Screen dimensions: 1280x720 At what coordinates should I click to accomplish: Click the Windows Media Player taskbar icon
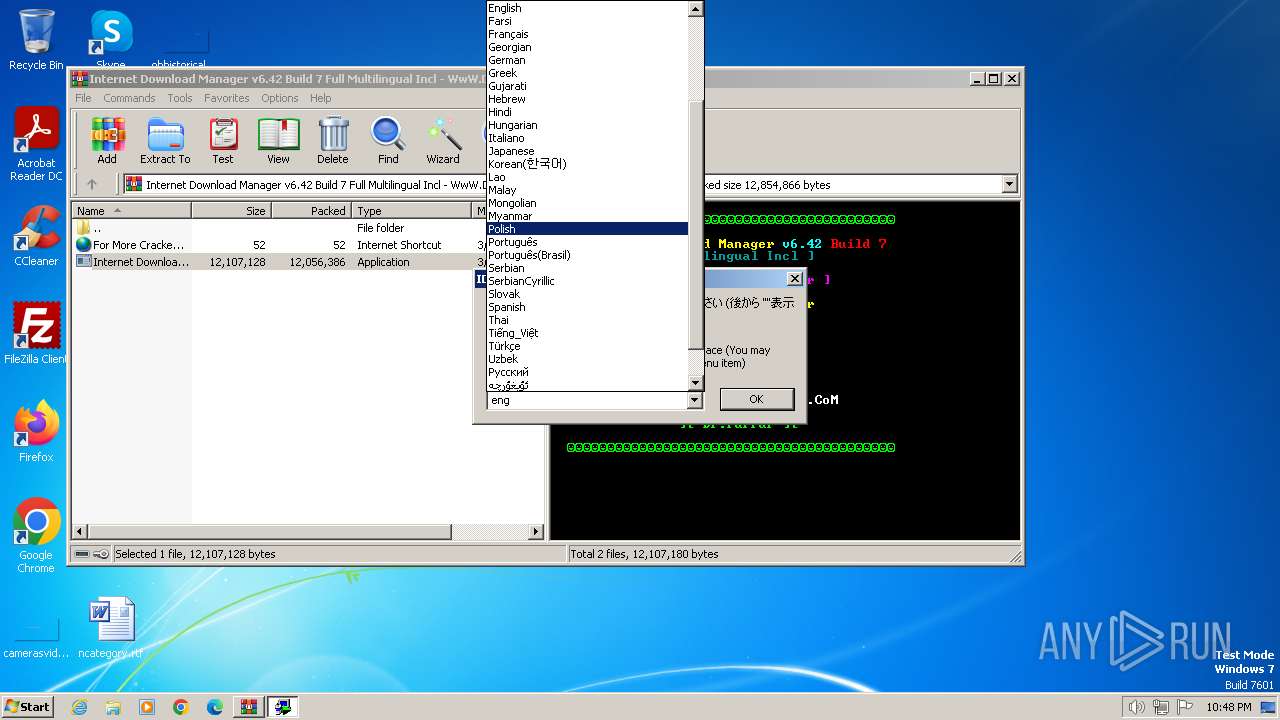(x=147, y=707)
